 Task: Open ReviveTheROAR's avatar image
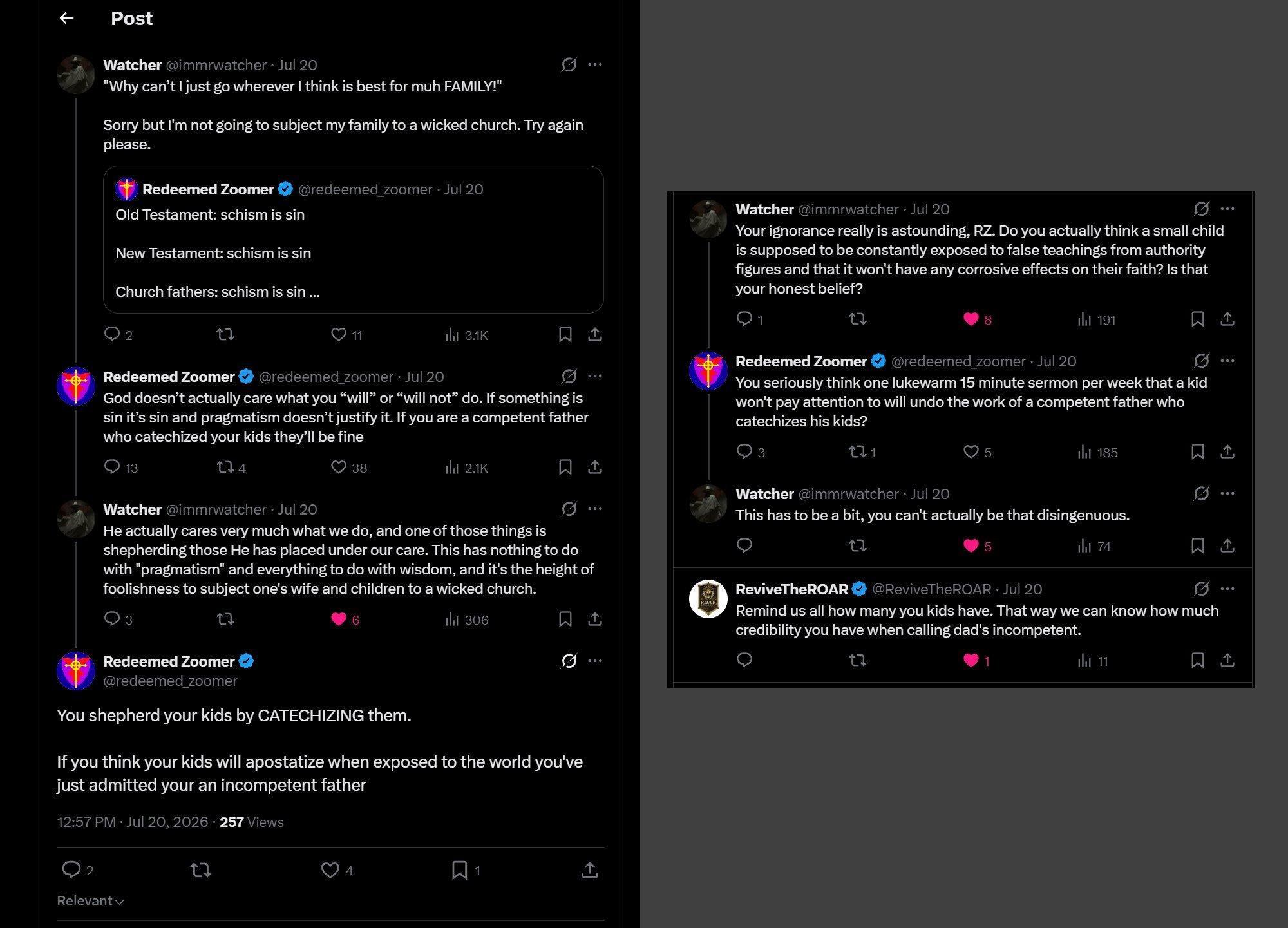click(x=708, y=599)
